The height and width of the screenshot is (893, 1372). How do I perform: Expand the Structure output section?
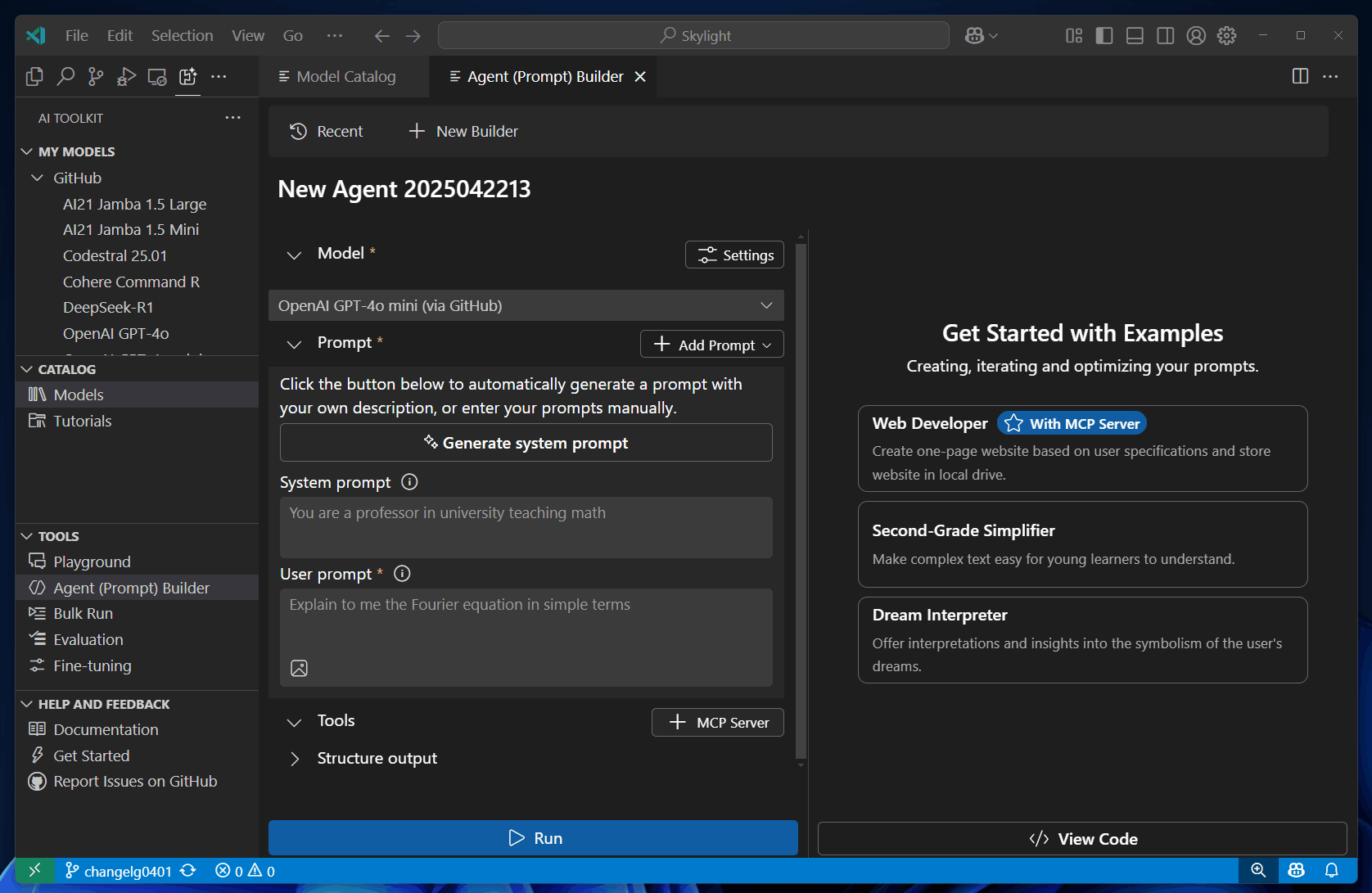pos(295,759)
